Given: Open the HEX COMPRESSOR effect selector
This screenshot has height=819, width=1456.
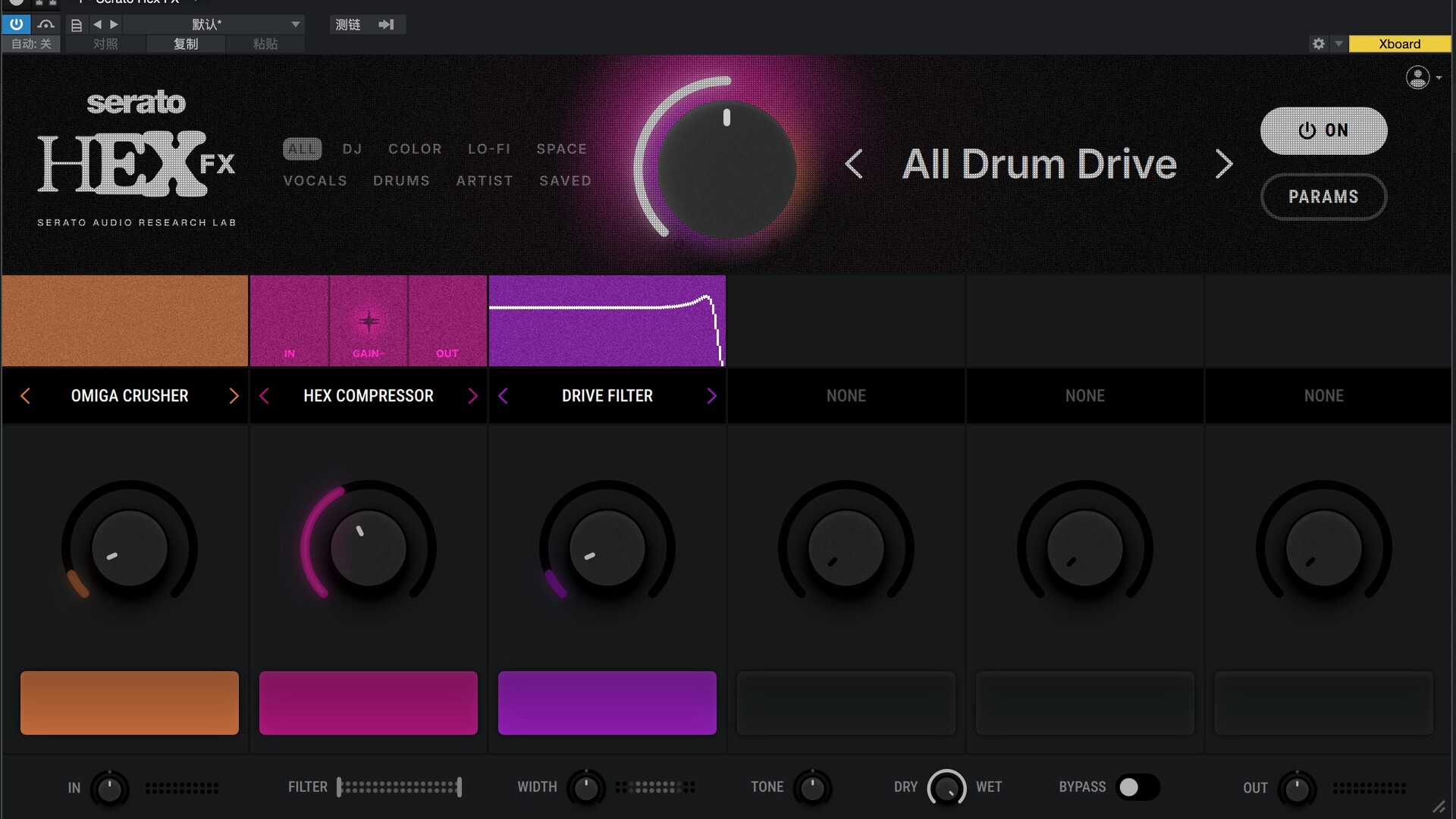Looking at the screenshot, I should pos(369,396).
